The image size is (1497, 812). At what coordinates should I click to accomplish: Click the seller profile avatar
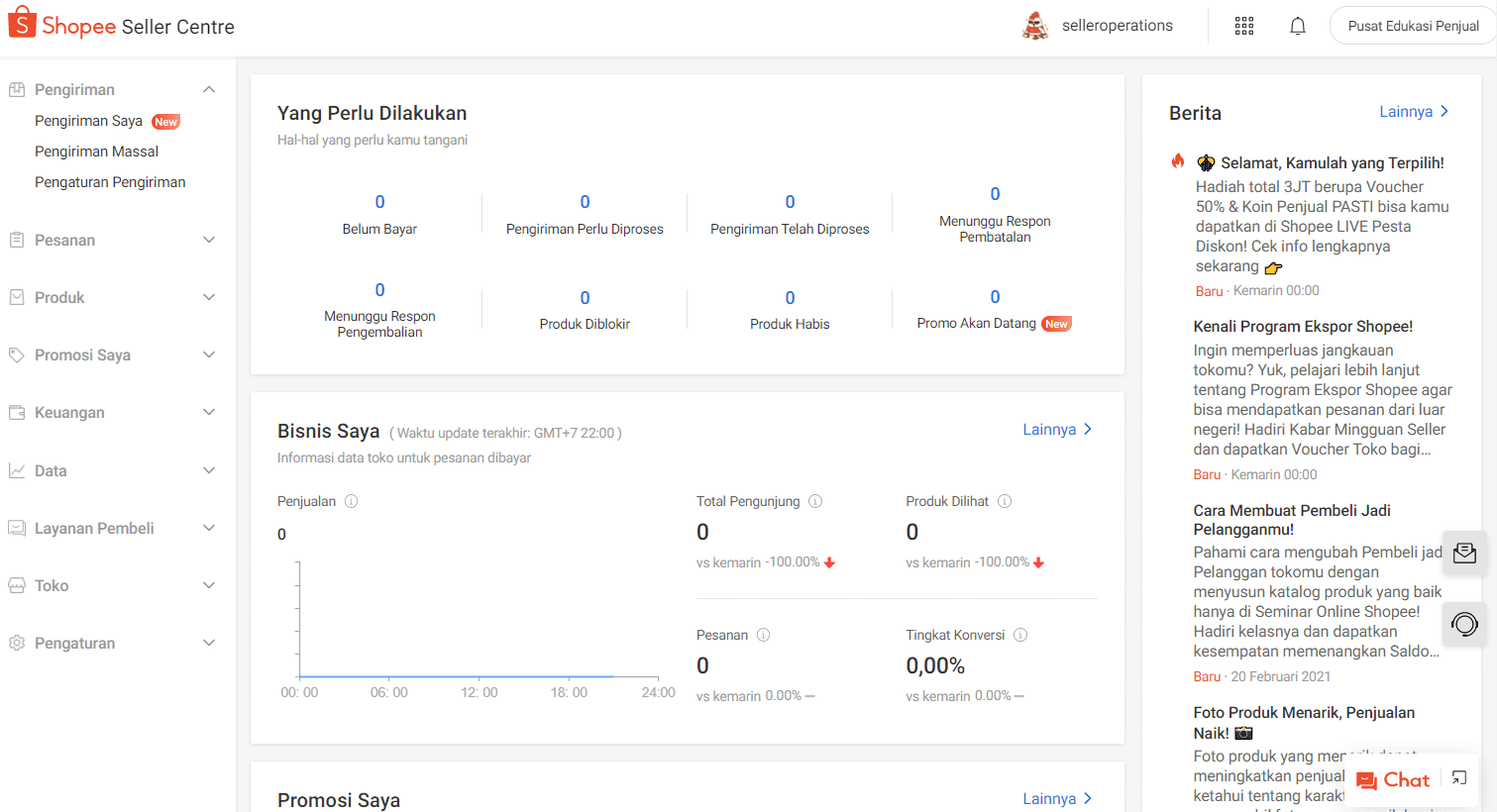click(x=1035, y=26)
